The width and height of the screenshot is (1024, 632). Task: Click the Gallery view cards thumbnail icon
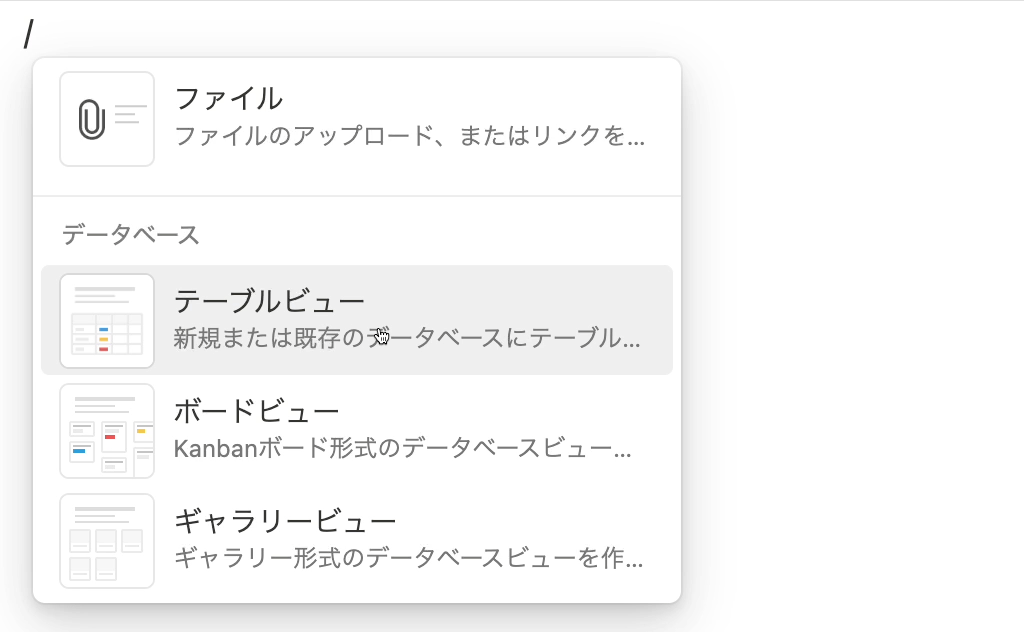point(107,541)
